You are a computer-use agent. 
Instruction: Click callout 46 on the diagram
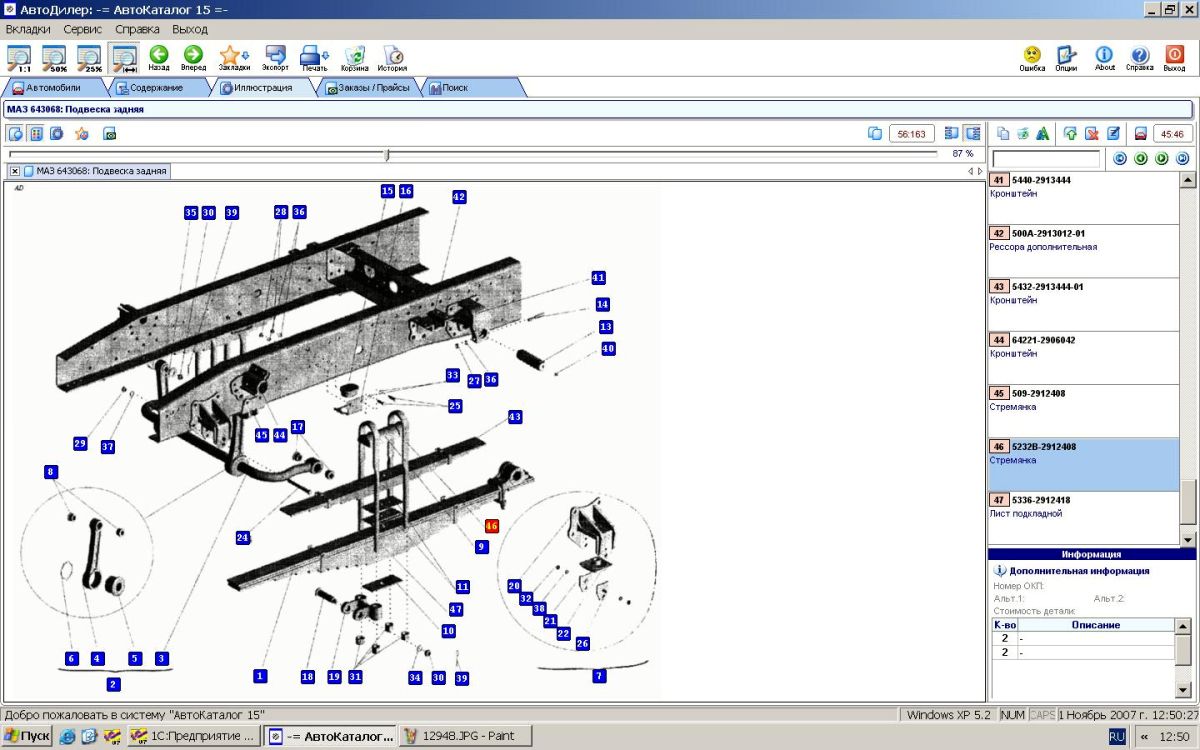pos(491,526)
